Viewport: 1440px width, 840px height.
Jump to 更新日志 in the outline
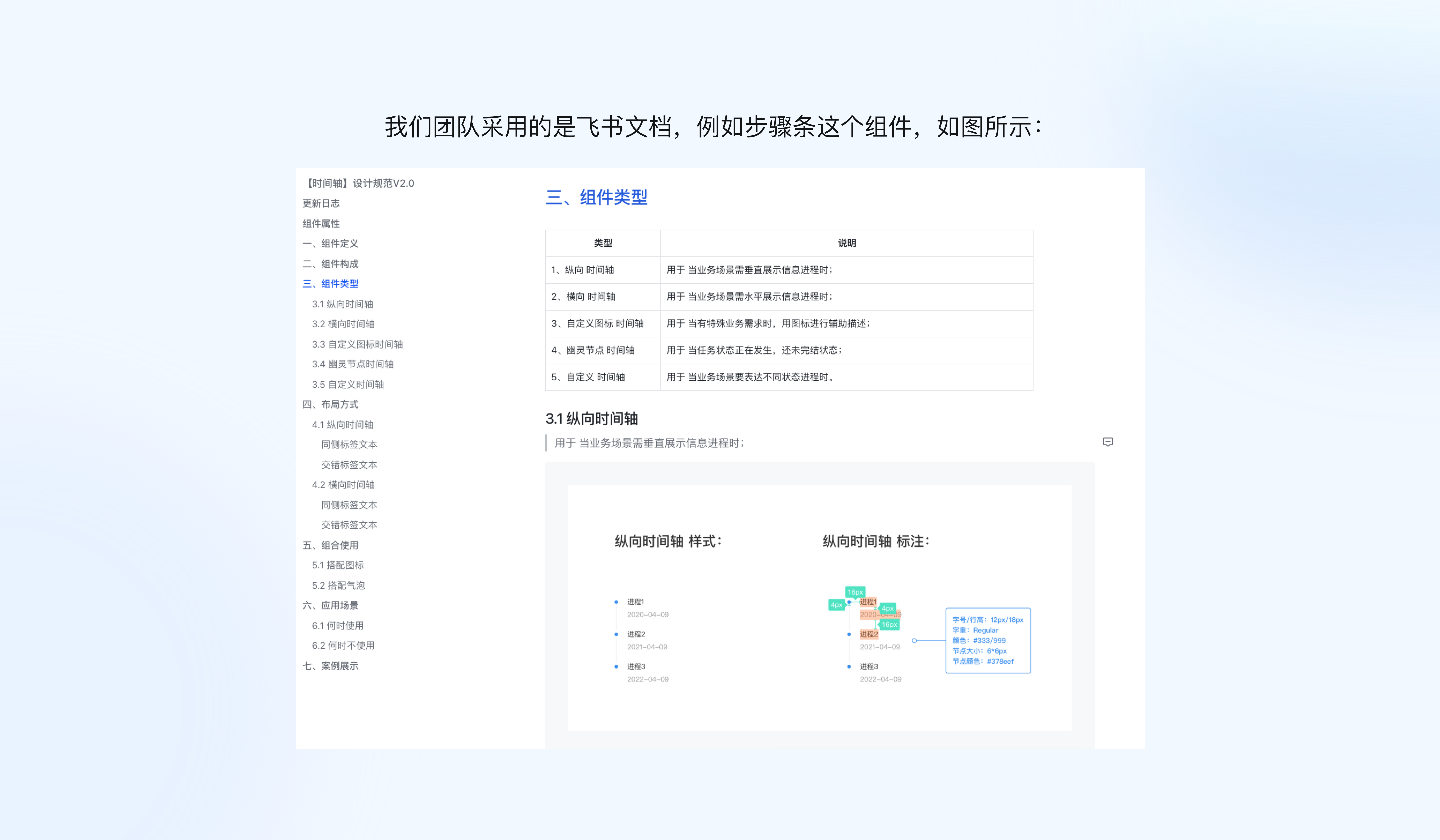point(321,203)
